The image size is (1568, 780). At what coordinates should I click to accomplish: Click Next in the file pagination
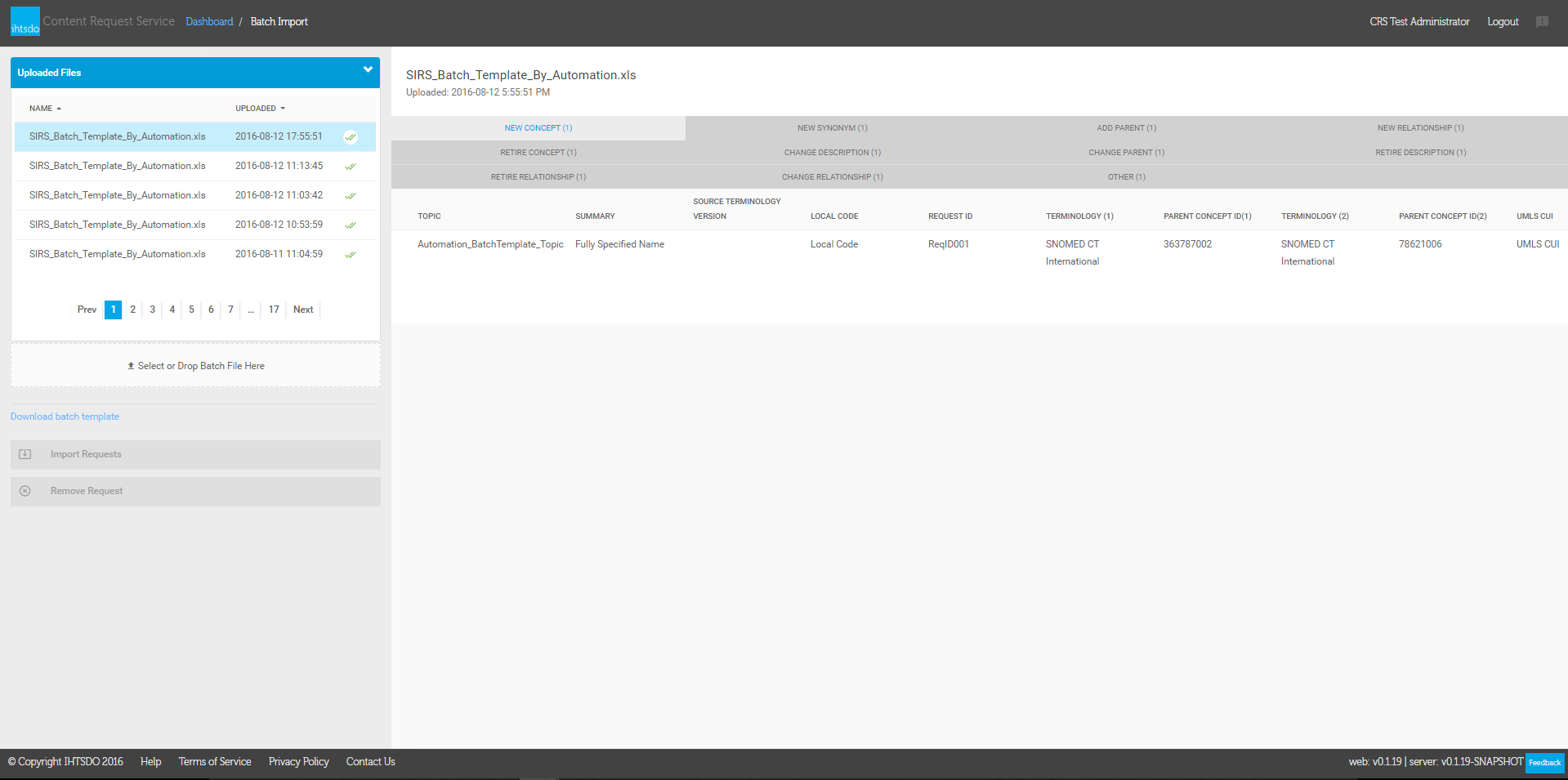click(303, 310)
